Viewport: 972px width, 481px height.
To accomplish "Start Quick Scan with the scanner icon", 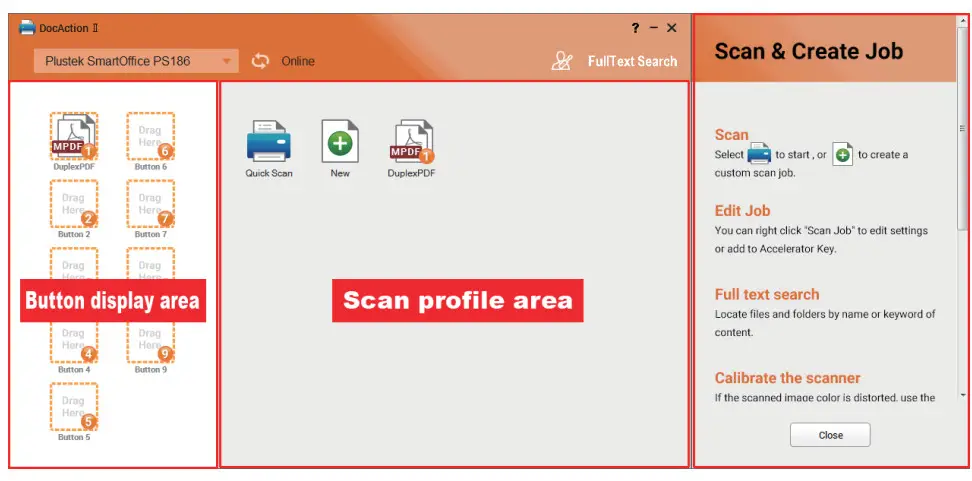I will pyautogui.click(x=269, y=142).
